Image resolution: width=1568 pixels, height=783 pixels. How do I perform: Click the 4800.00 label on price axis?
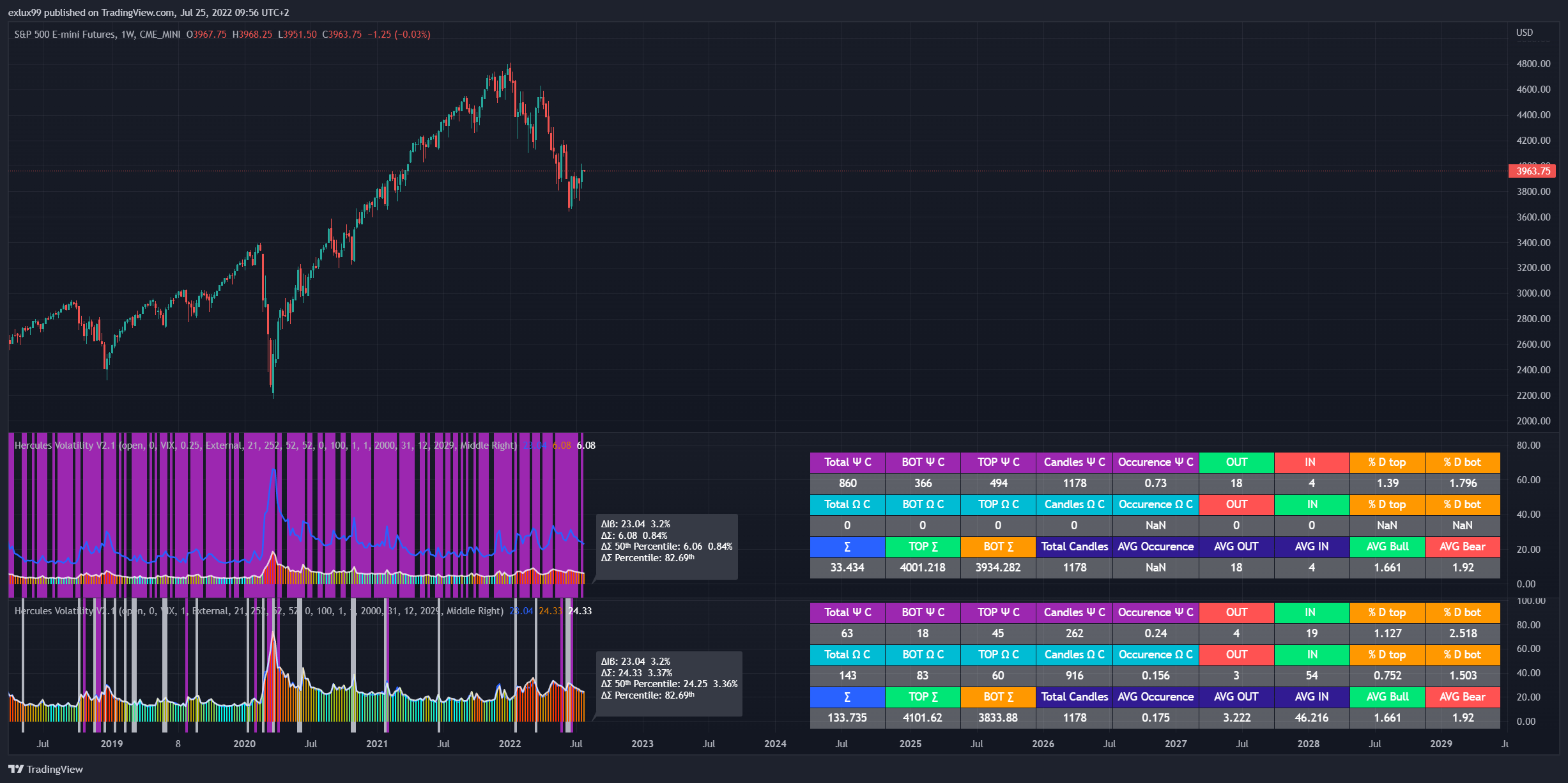pos(1533,64)
